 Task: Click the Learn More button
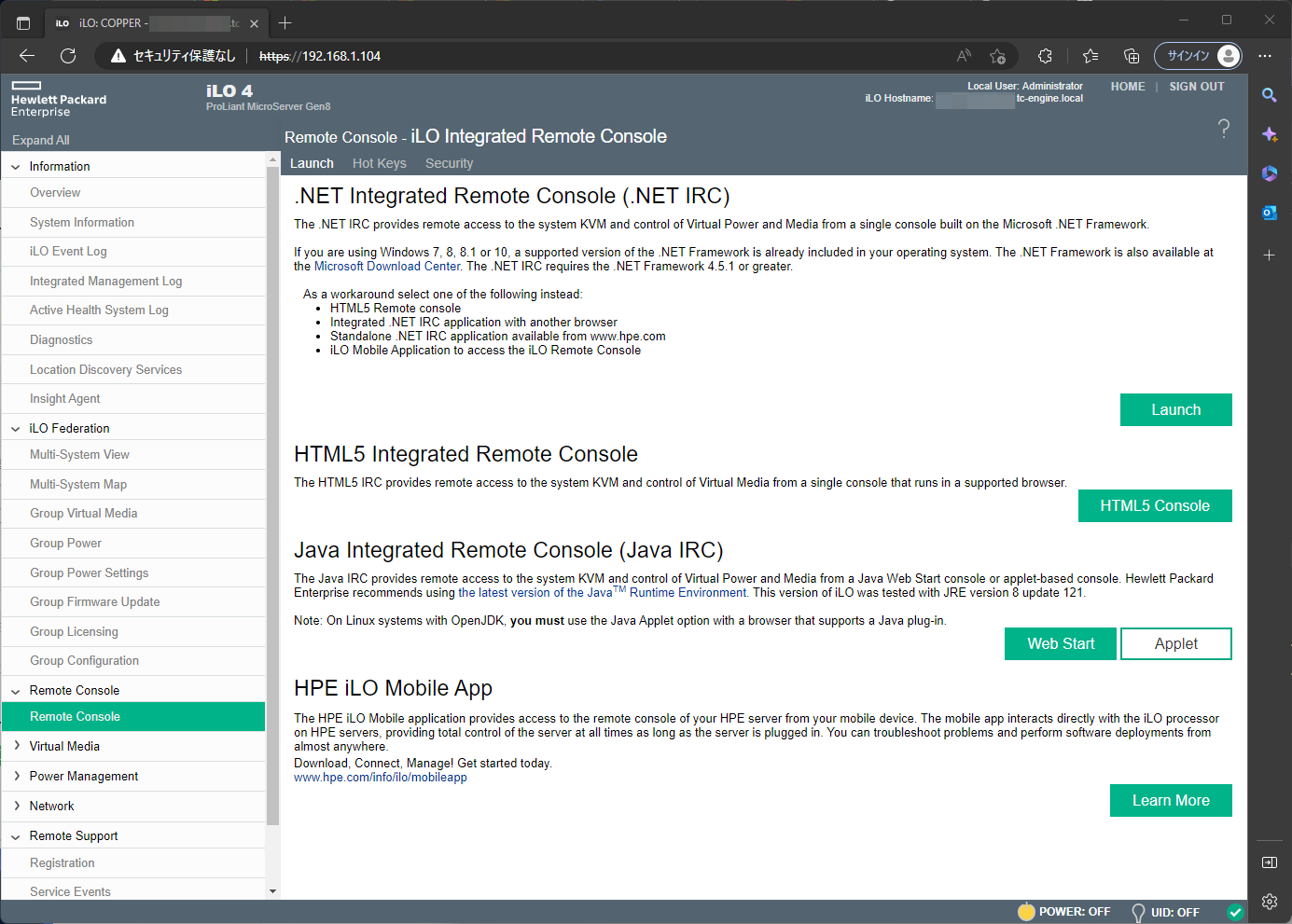pos(1171,800)
